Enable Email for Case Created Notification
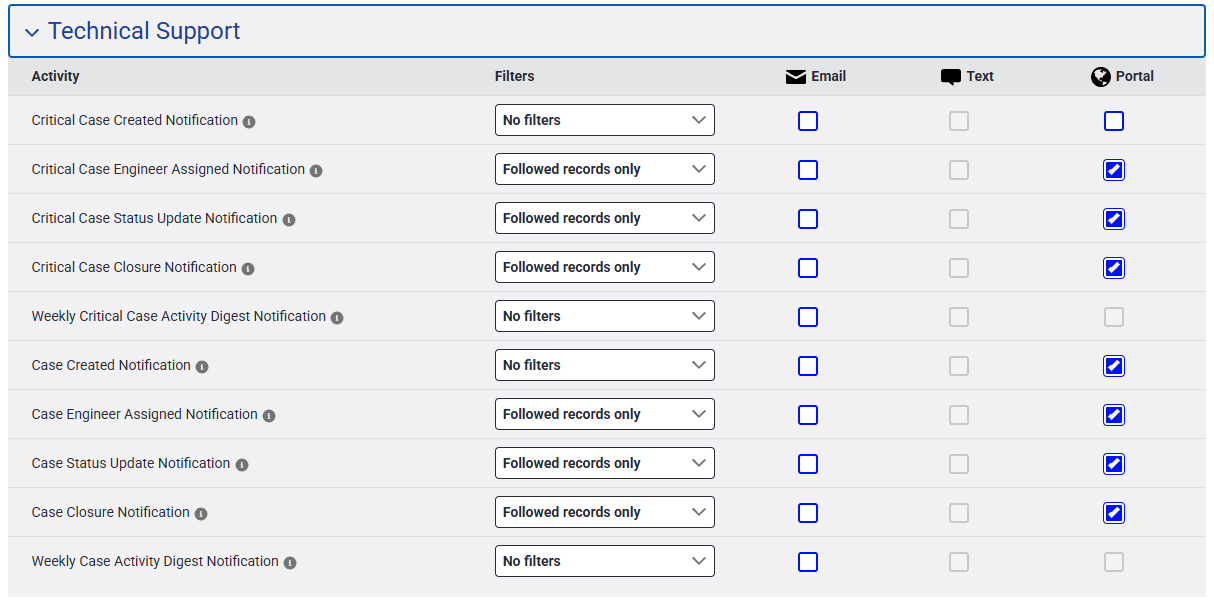This screenshot has width=1214, height=603. (808, 366)
